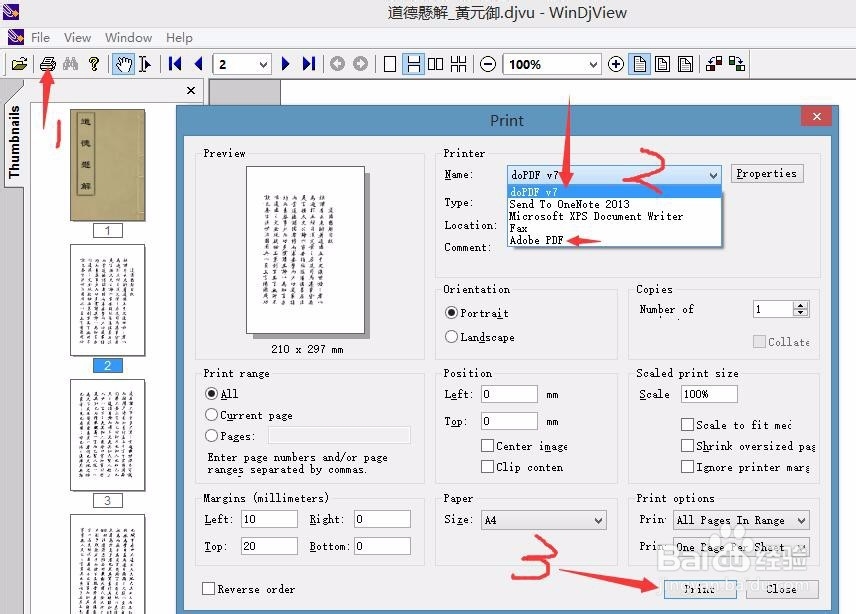Click the help question mark icon

[94, 64]
